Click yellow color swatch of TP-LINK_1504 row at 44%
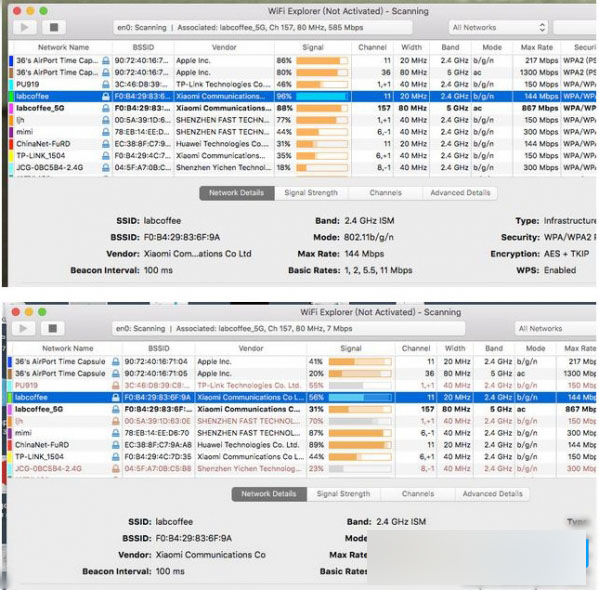599x590 pixels. pos(10,457)
